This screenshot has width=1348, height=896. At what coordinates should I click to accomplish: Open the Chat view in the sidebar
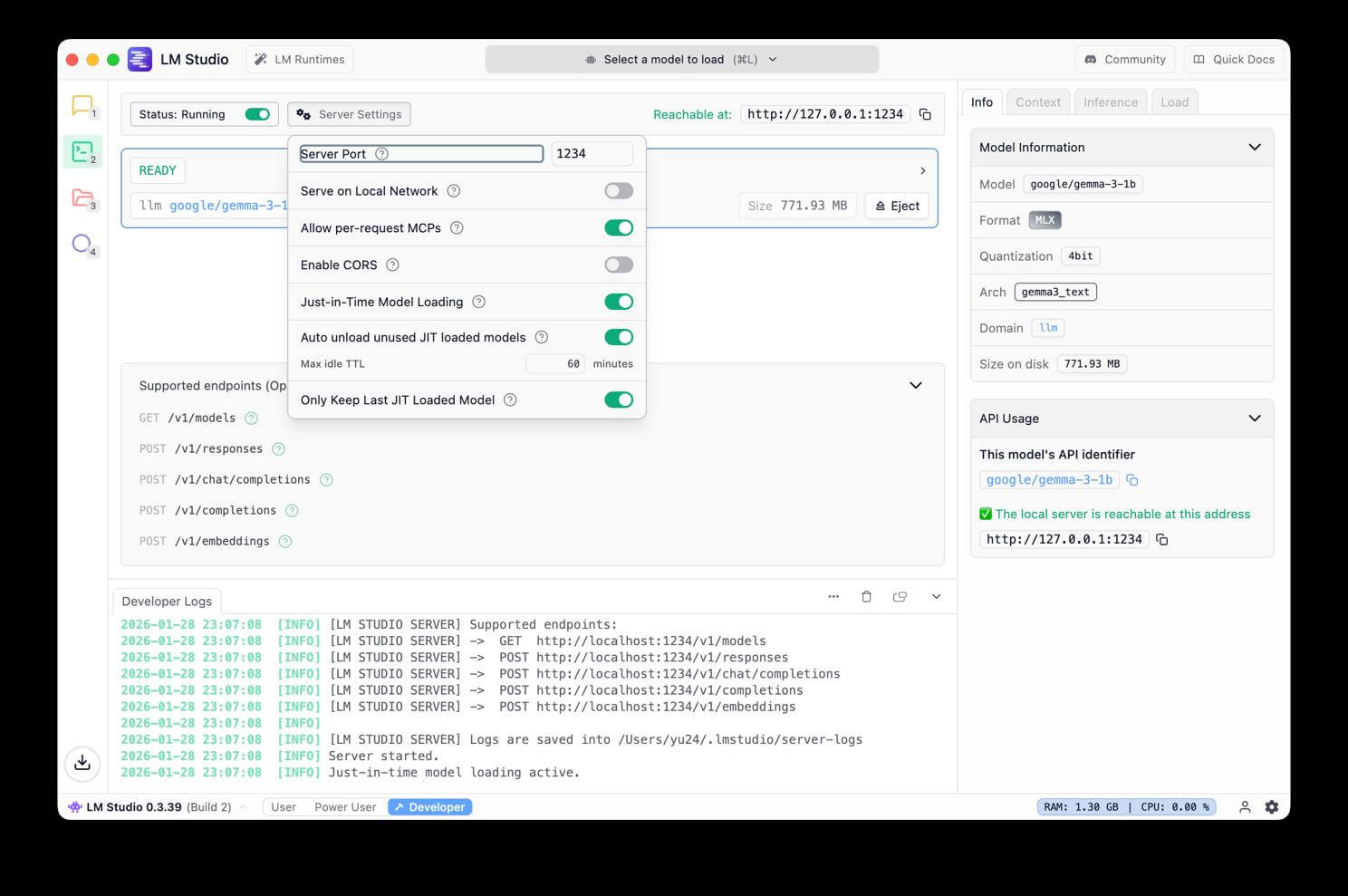pos(82,106)
